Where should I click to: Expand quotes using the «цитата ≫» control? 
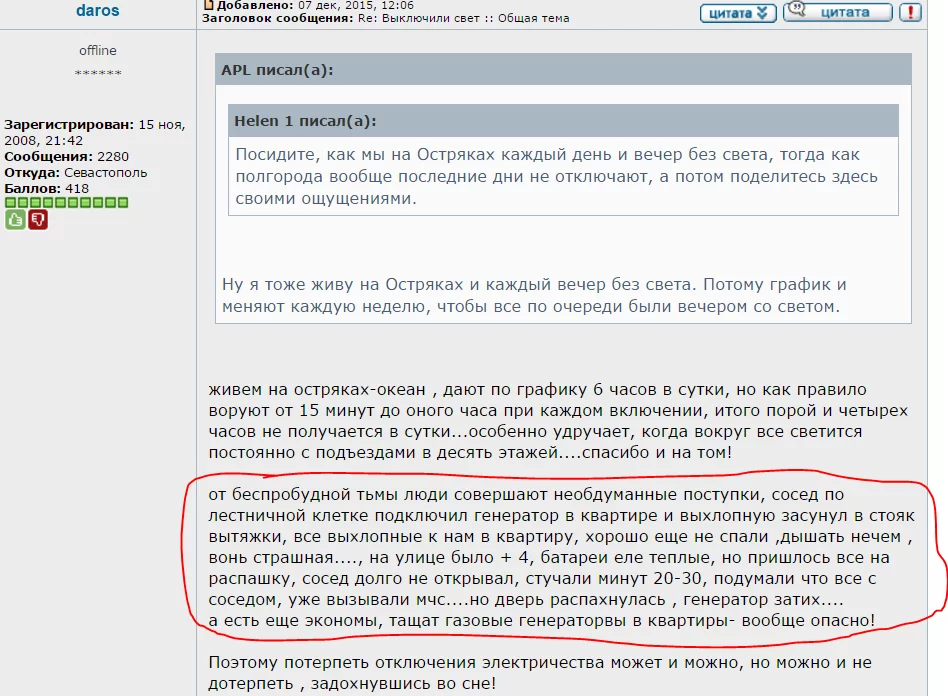click(738, 12)
